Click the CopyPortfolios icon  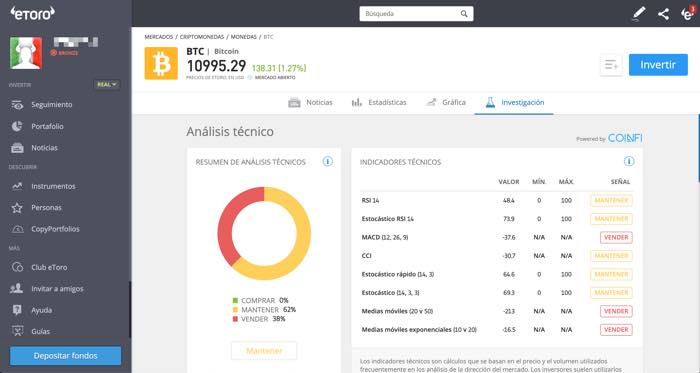17,229
